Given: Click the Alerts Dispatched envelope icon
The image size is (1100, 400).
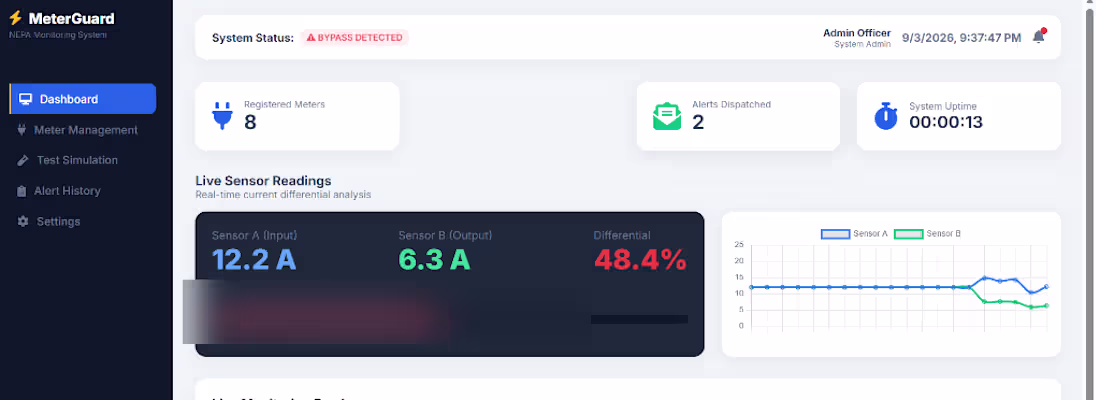Looking at the screenshot, I should point(666,116).
